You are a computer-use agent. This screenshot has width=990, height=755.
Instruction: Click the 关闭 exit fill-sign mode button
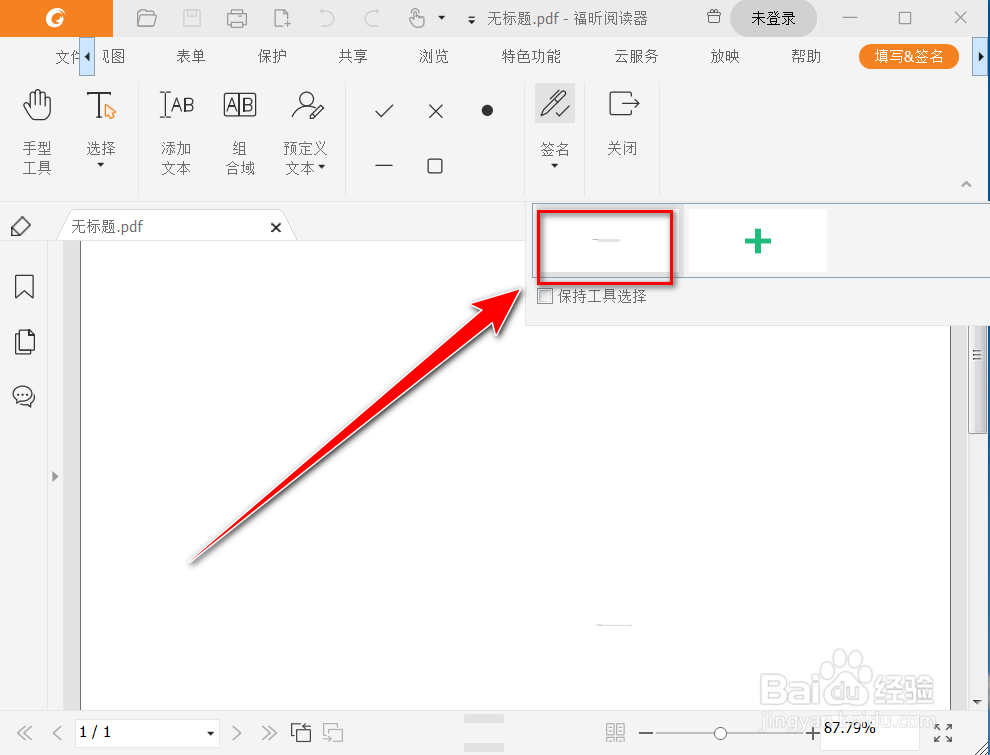(623, 122)
